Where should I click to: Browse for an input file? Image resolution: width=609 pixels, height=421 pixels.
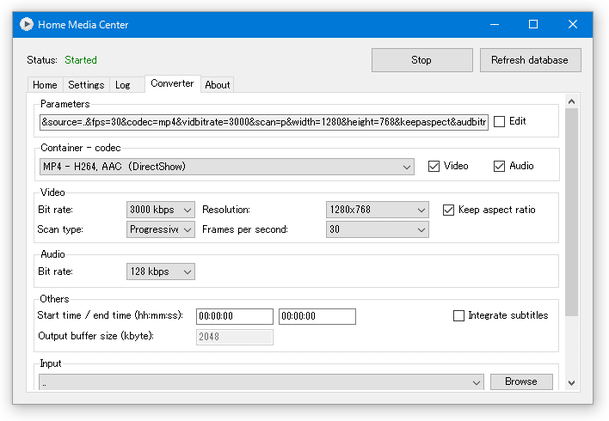pyautogui.click(x=521, y=381)
